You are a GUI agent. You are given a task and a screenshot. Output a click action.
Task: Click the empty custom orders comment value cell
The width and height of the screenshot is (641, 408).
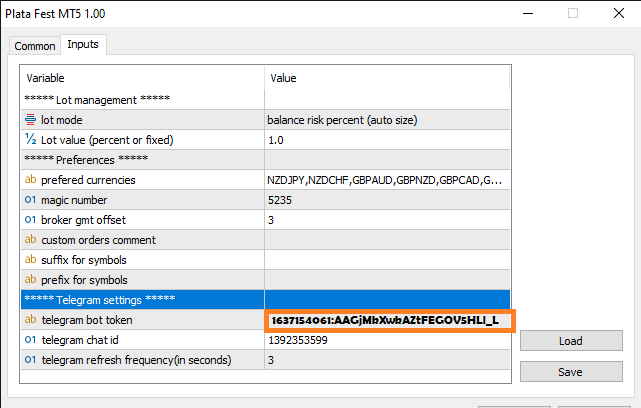click(x=387, y=240)
